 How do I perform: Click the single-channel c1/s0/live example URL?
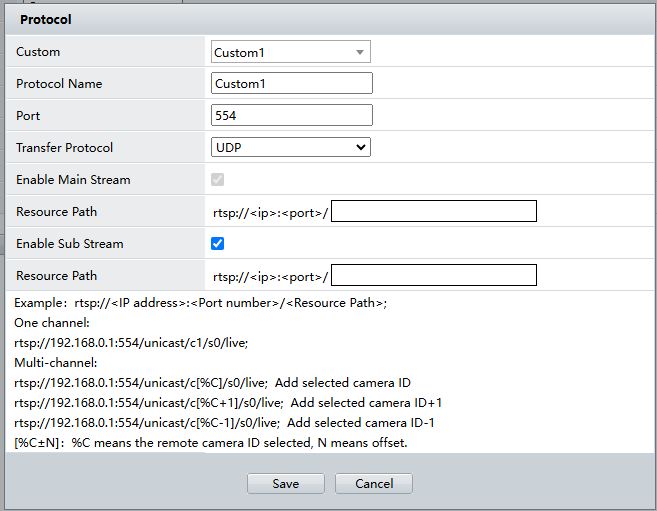click(x=131, y=342)
